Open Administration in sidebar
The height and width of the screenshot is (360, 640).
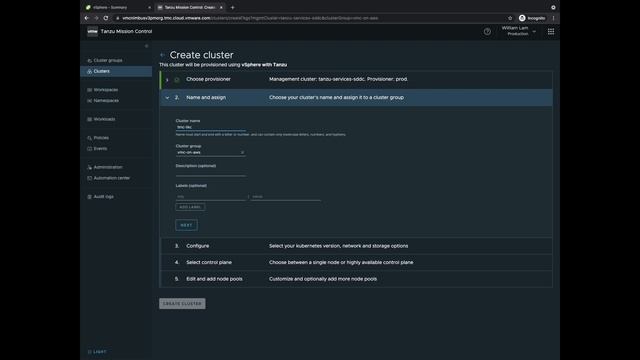pos(108,167)
